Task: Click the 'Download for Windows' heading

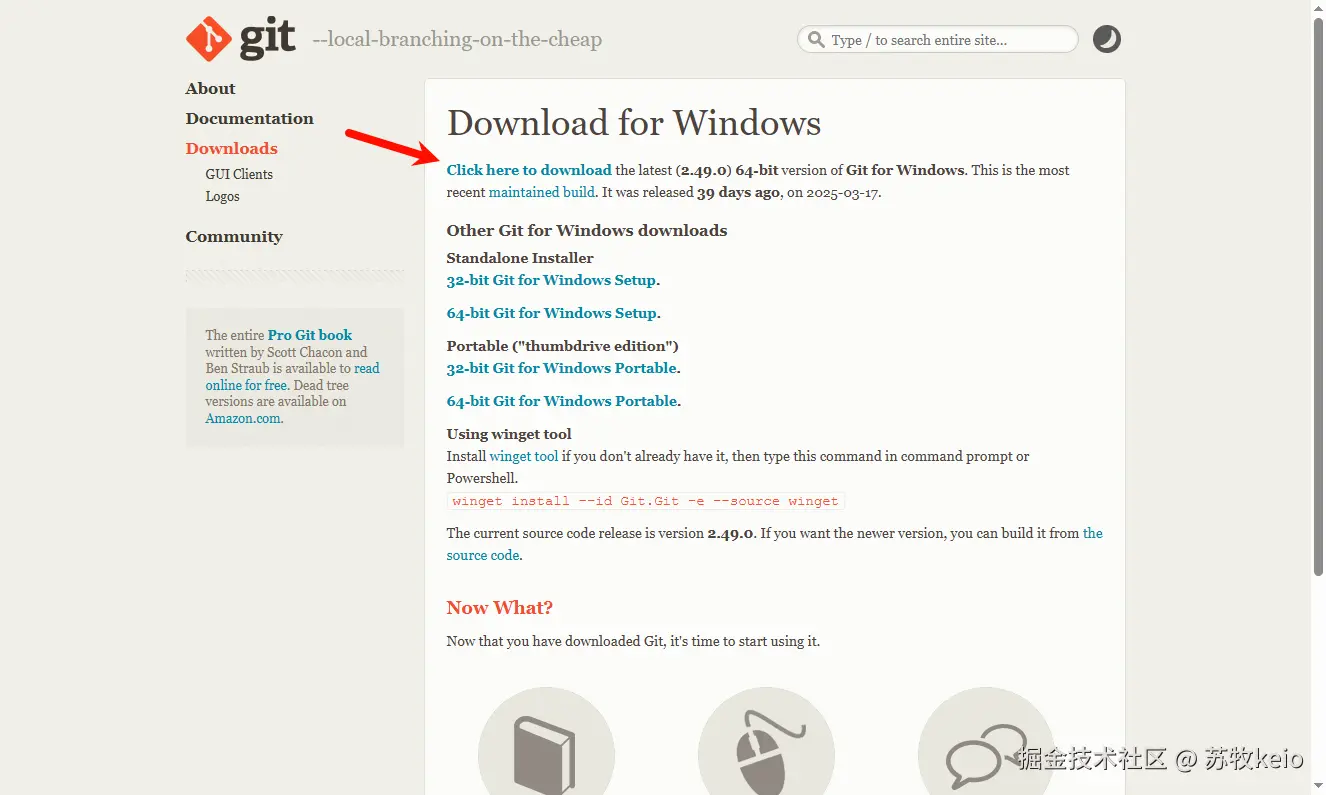Action: [x=634, y=123]
